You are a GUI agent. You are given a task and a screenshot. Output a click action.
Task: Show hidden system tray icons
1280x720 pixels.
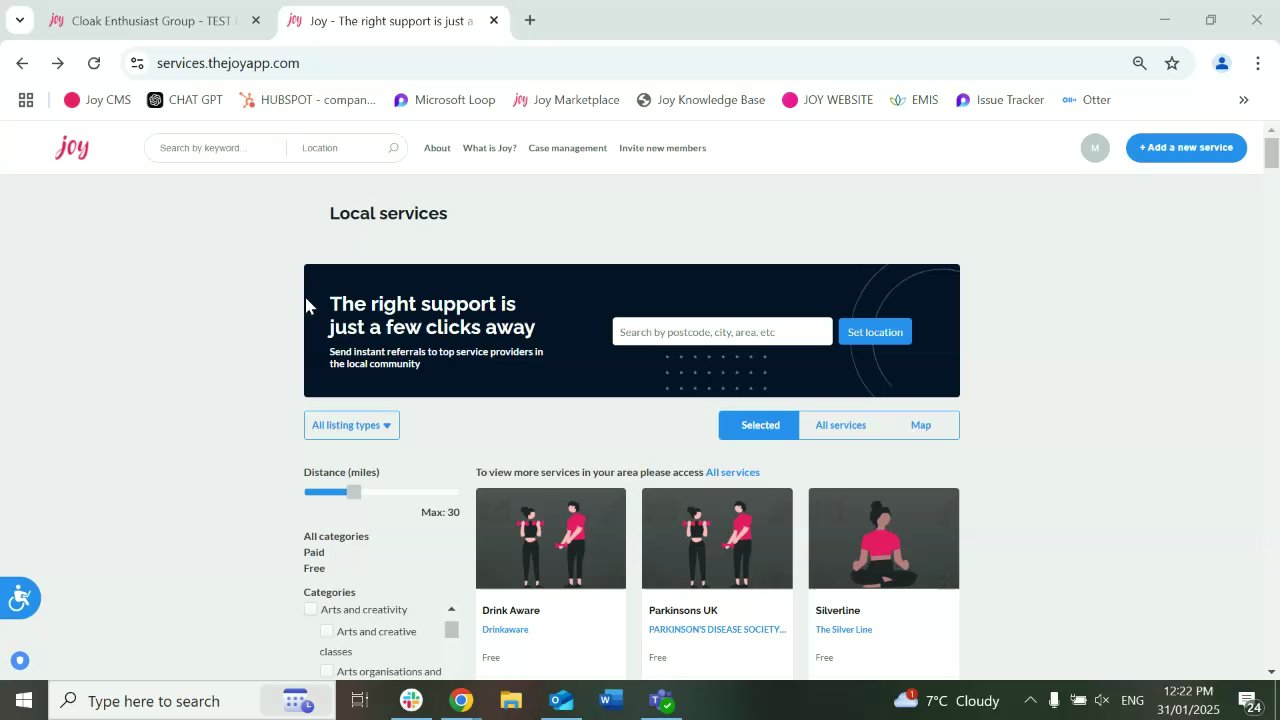coord(1030,700)
